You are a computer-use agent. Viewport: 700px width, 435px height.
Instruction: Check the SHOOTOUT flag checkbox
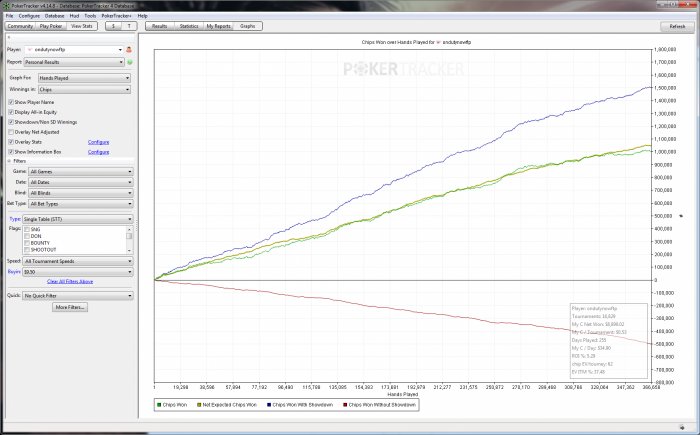27,250
